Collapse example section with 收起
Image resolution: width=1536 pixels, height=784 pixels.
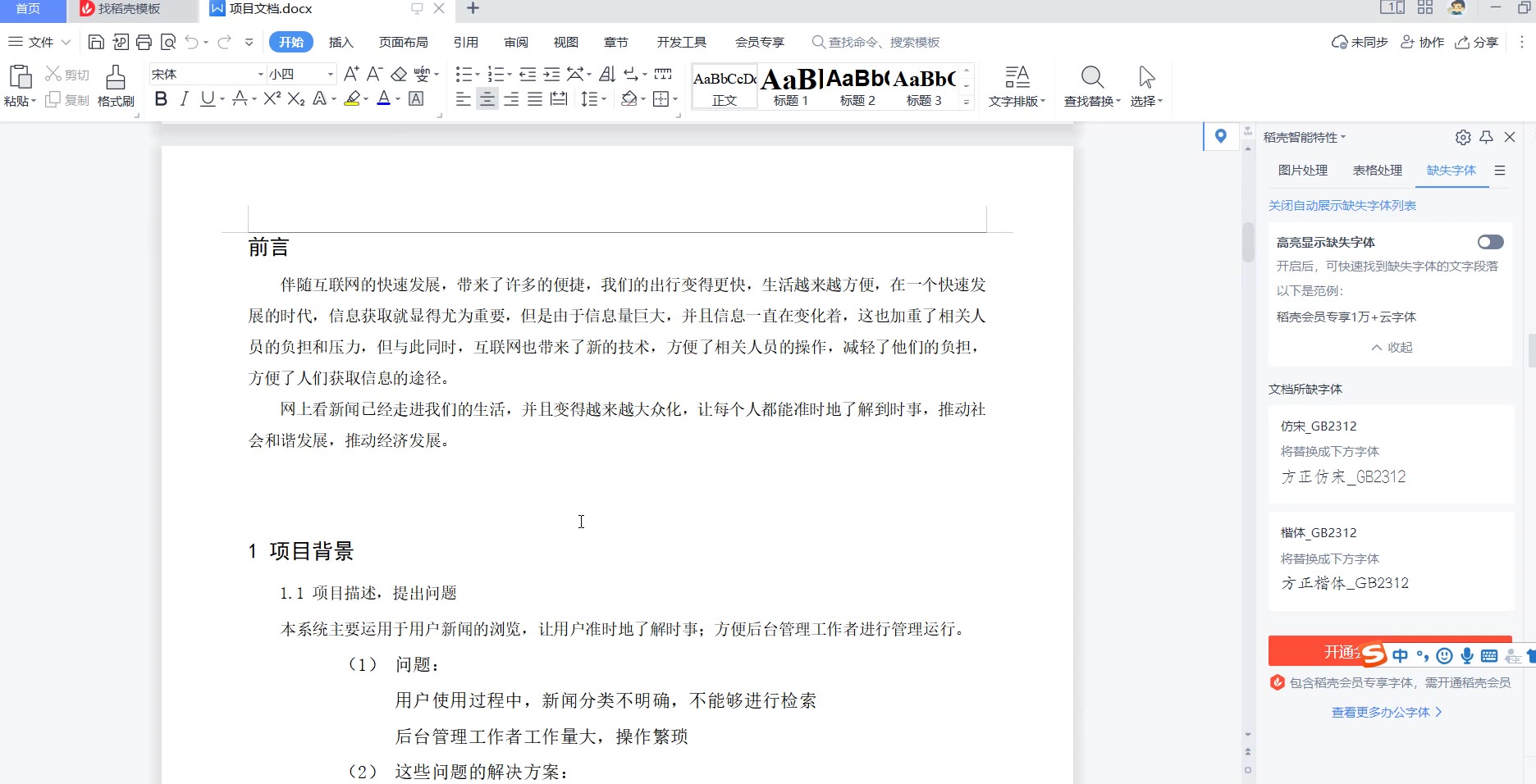[x=1392, y=348]
